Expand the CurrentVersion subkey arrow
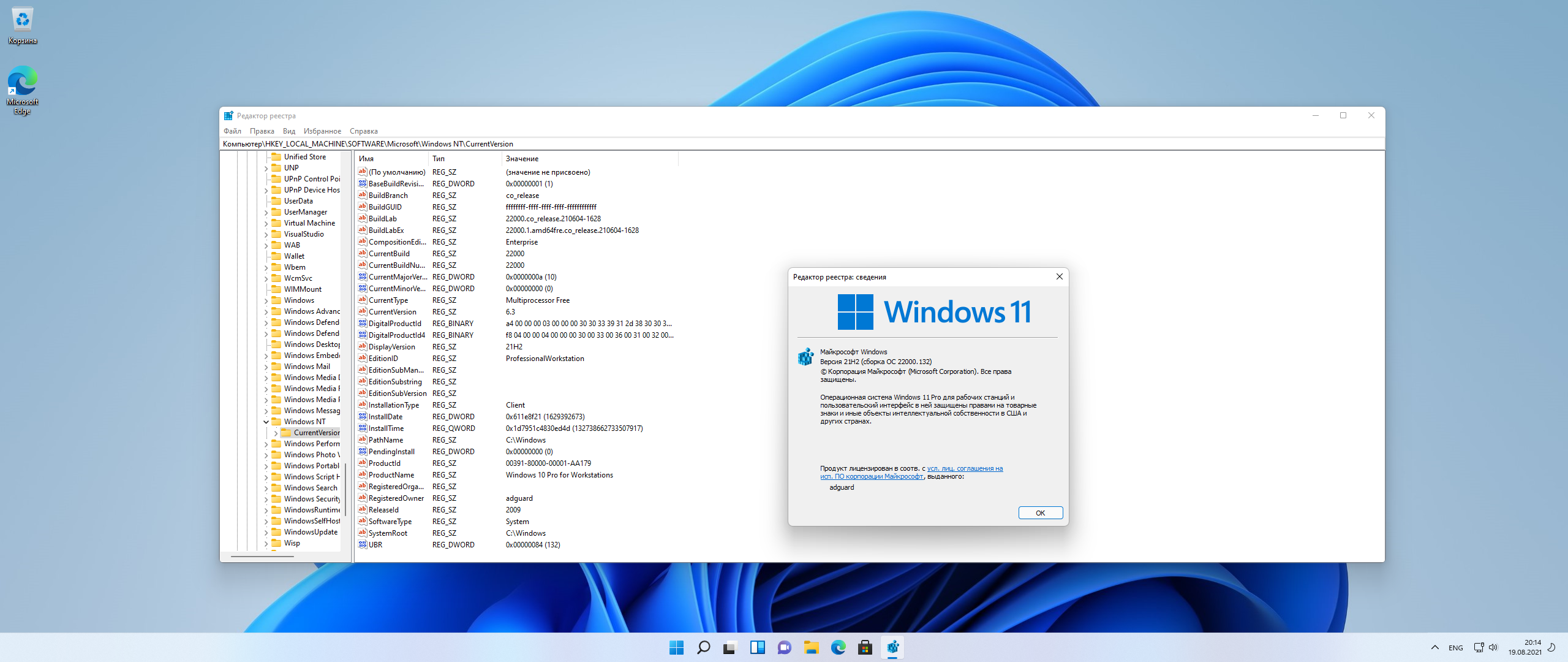Viewport: 1568px width, 662px height. [276, 433]
